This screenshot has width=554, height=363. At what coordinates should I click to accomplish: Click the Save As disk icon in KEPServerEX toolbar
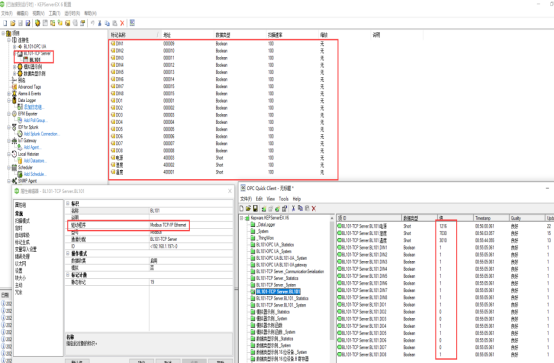[28, 23]
